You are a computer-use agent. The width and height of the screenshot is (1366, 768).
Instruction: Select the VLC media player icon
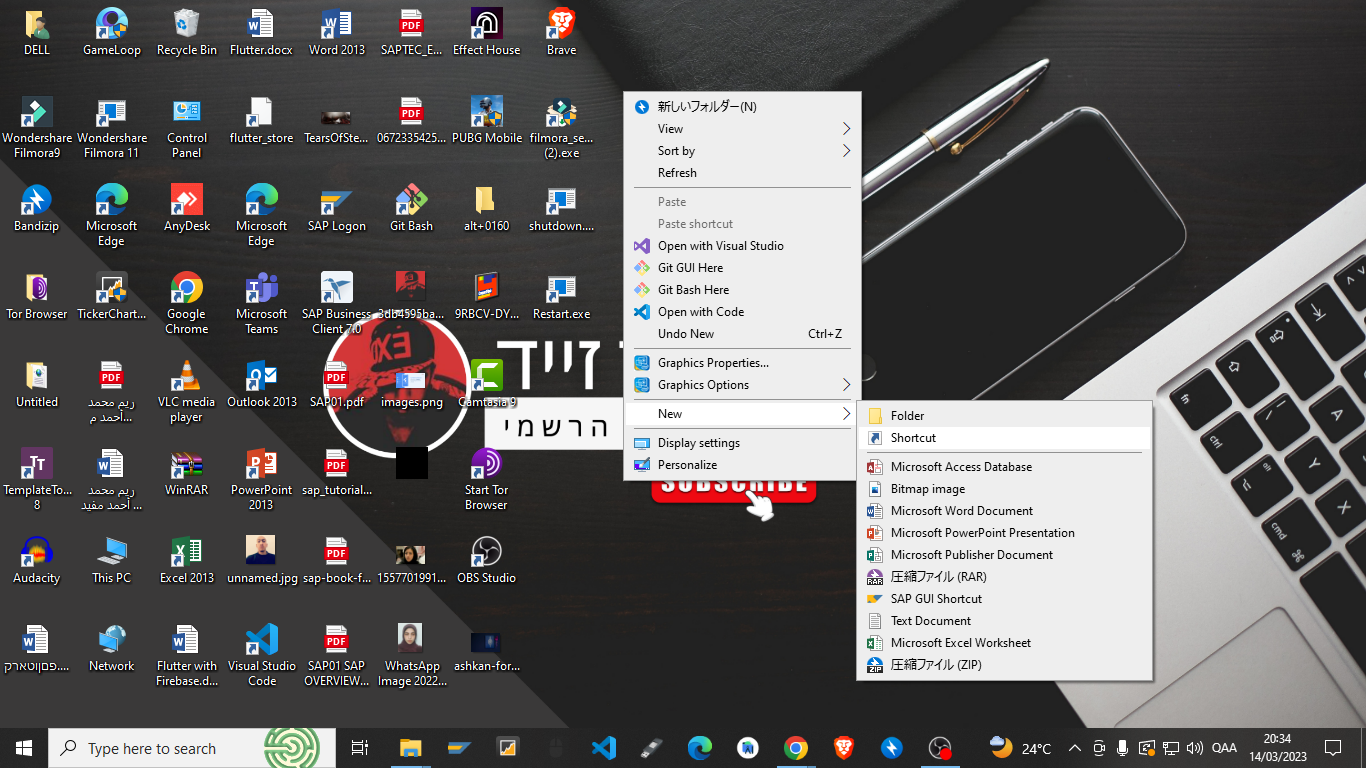(186, 391)
